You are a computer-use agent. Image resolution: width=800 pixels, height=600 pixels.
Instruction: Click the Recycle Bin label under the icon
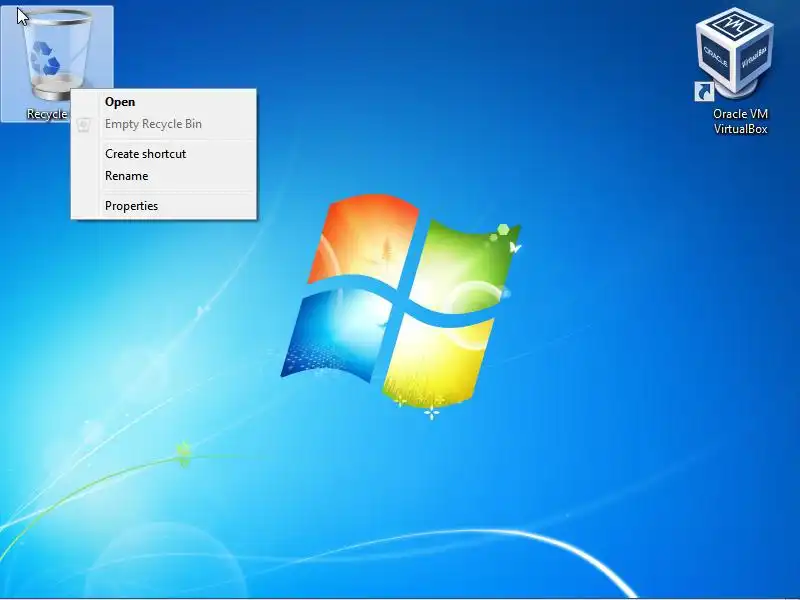tap(47, 114)
